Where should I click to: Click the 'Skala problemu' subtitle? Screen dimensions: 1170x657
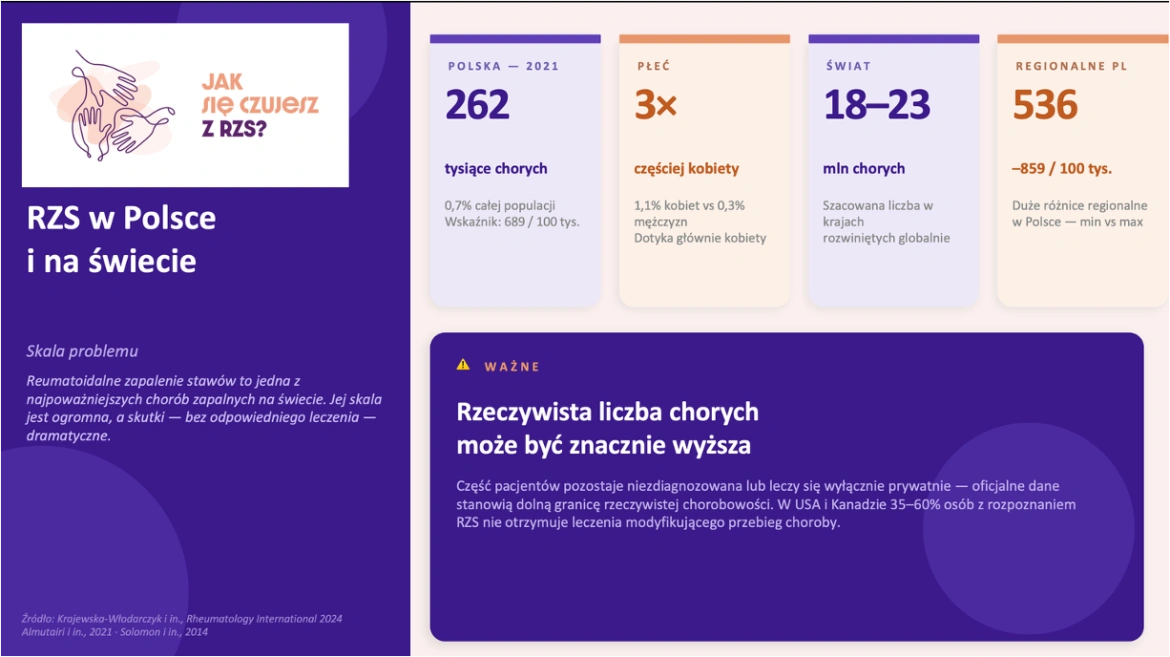pyautogui.click(x=82, y=351)
